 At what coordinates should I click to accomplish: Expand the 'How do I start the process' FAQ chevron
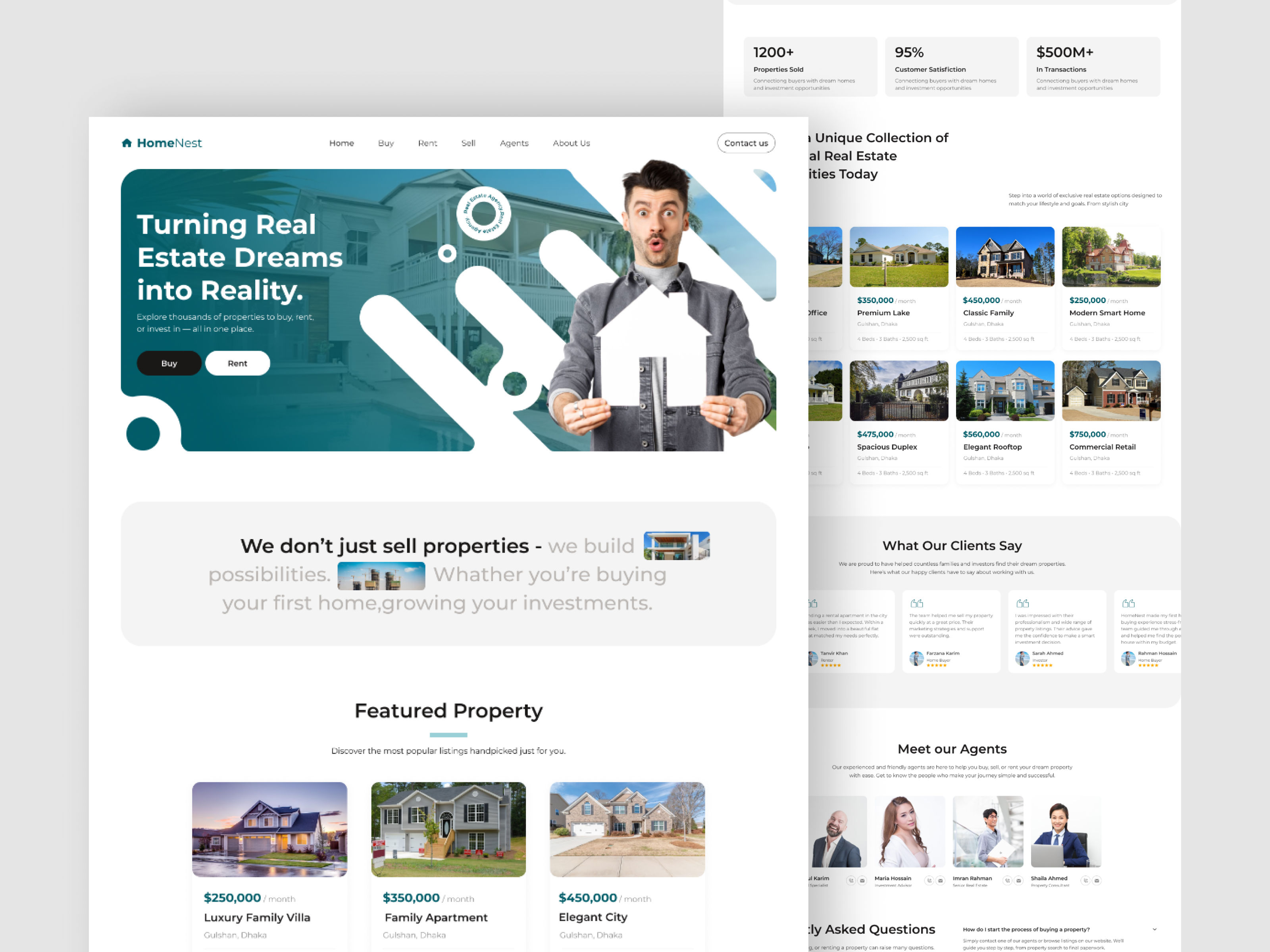tap(1155, 929)
